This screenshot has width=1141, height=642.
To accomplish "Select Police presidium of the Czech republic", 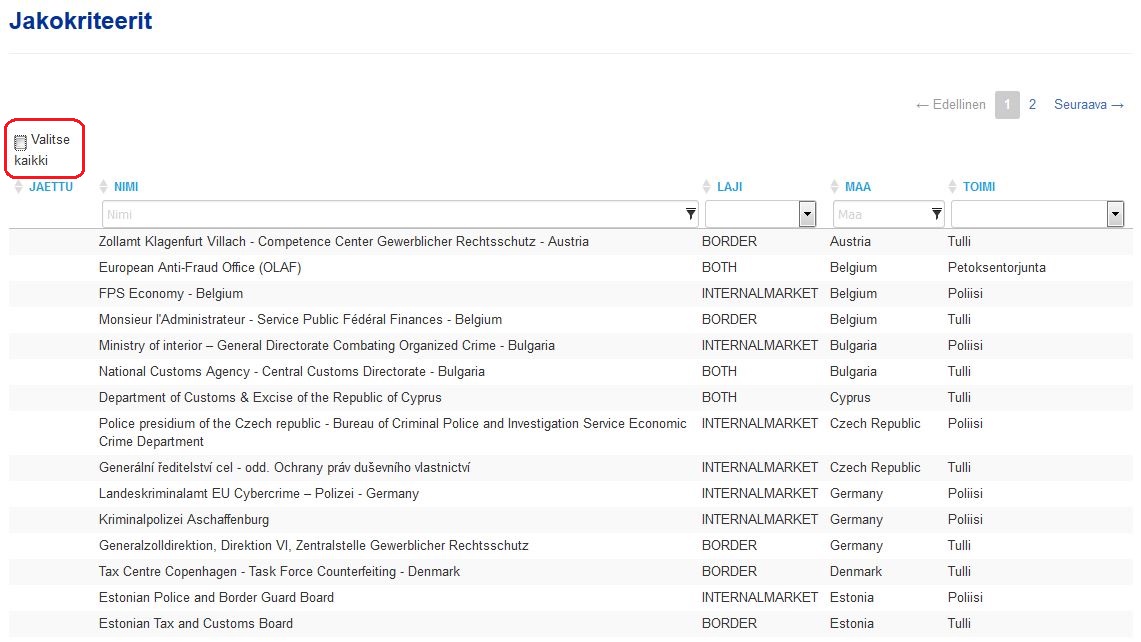I will [x=570, y=432].
